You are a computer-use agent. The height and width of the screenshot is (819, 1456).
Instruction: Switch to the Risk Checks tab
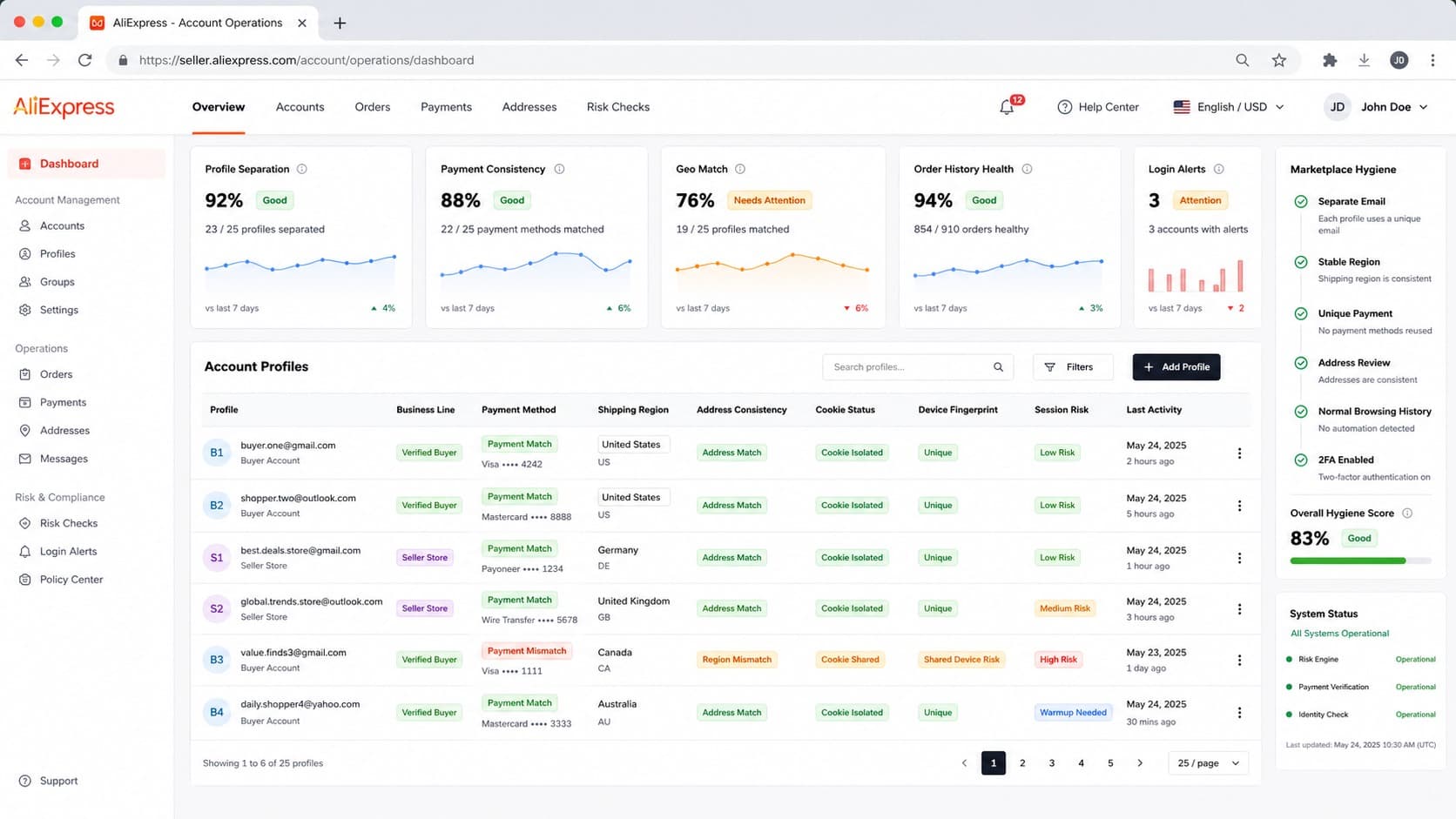[618, 107]
